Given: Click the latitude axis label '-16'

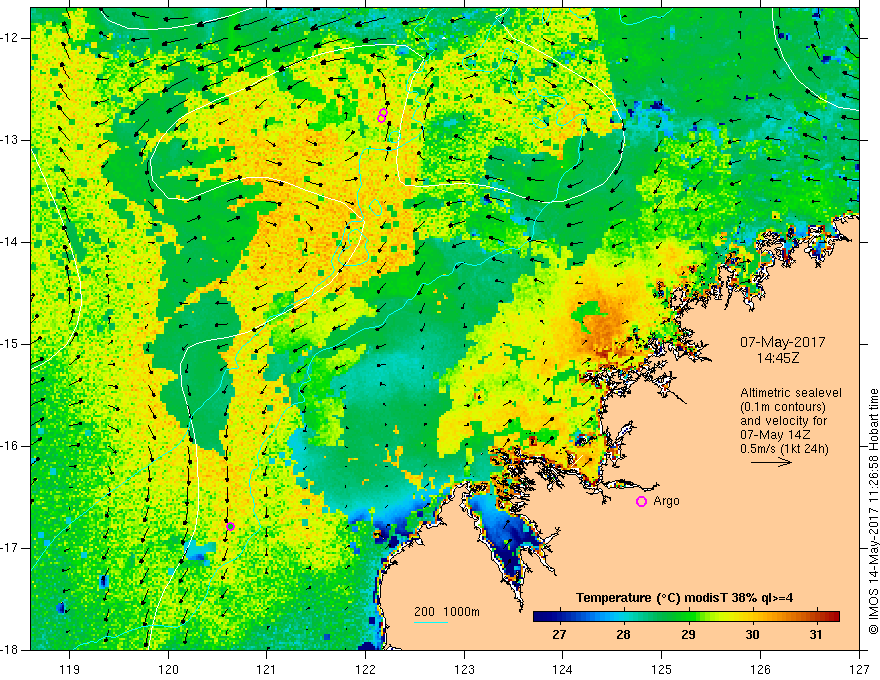Looking at the screenshot, I should [10, 446].
